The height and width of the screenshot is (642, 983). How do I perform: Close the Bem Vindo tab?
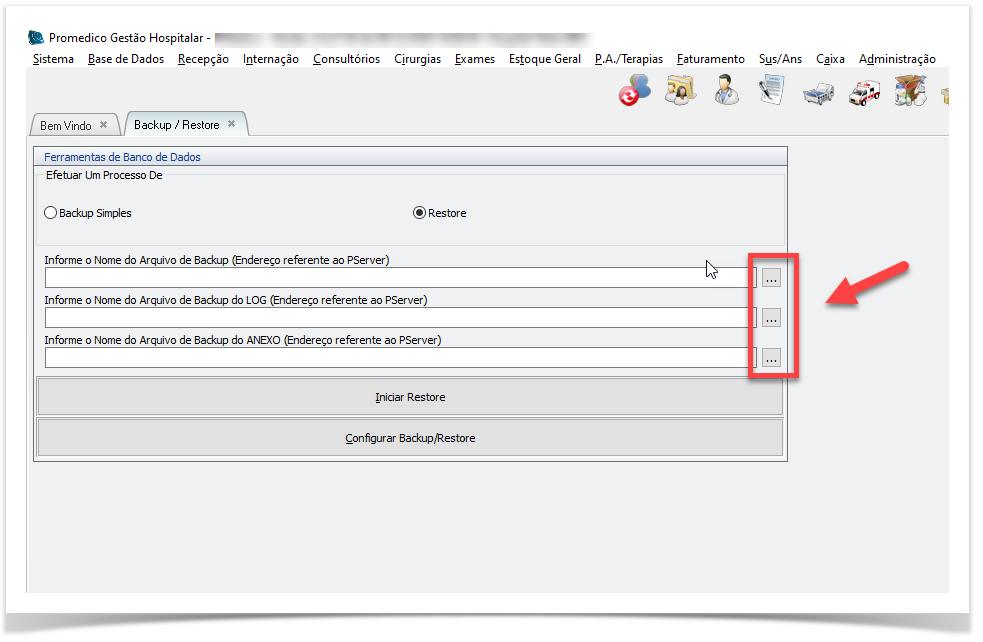coord(103,125)
